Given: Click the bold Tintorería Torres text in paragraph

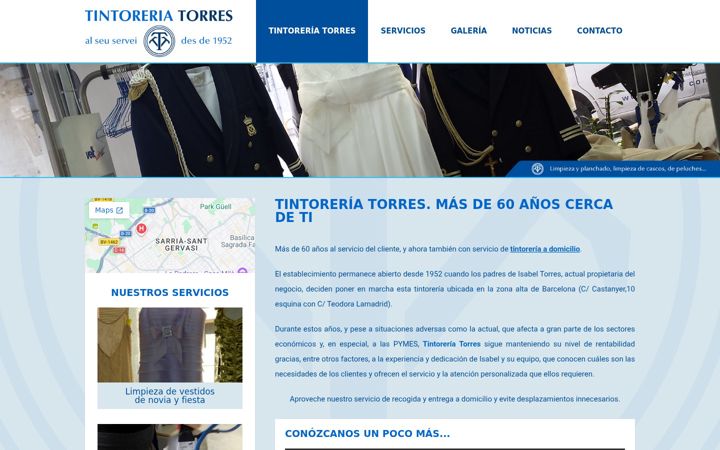Looking at the screenshot, I should coord(451,344).
